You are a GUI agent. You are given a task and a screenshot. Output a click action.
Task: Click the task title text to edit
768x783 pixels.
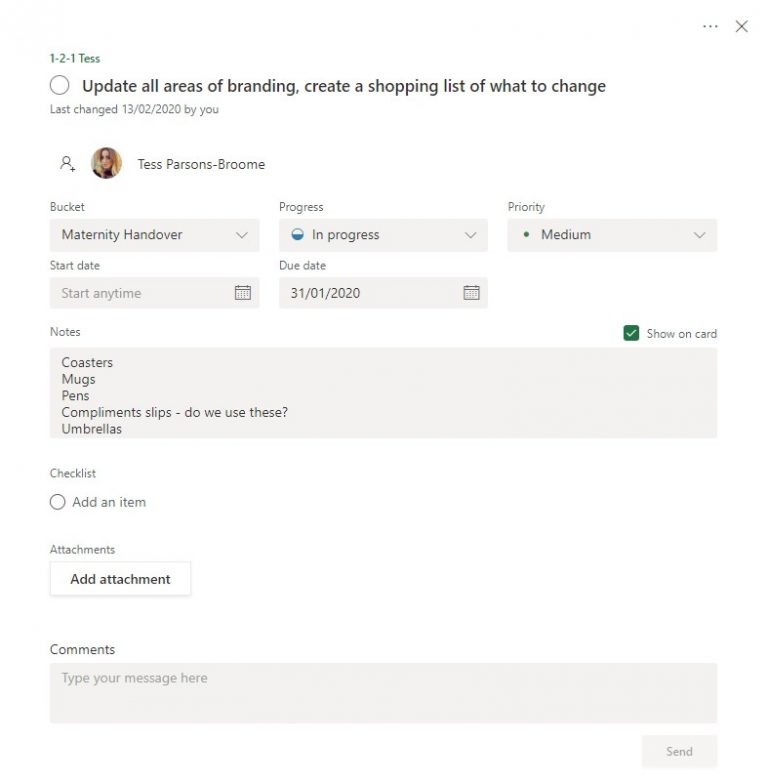coord(343,86)
